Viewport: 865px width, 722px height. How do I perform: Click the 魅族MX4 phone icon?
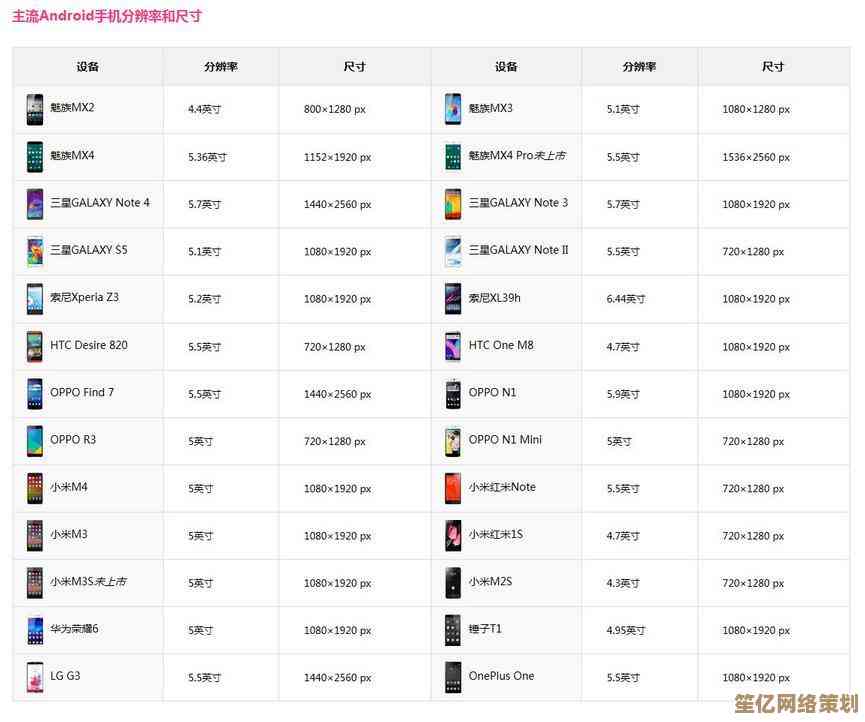coord(35,157)
